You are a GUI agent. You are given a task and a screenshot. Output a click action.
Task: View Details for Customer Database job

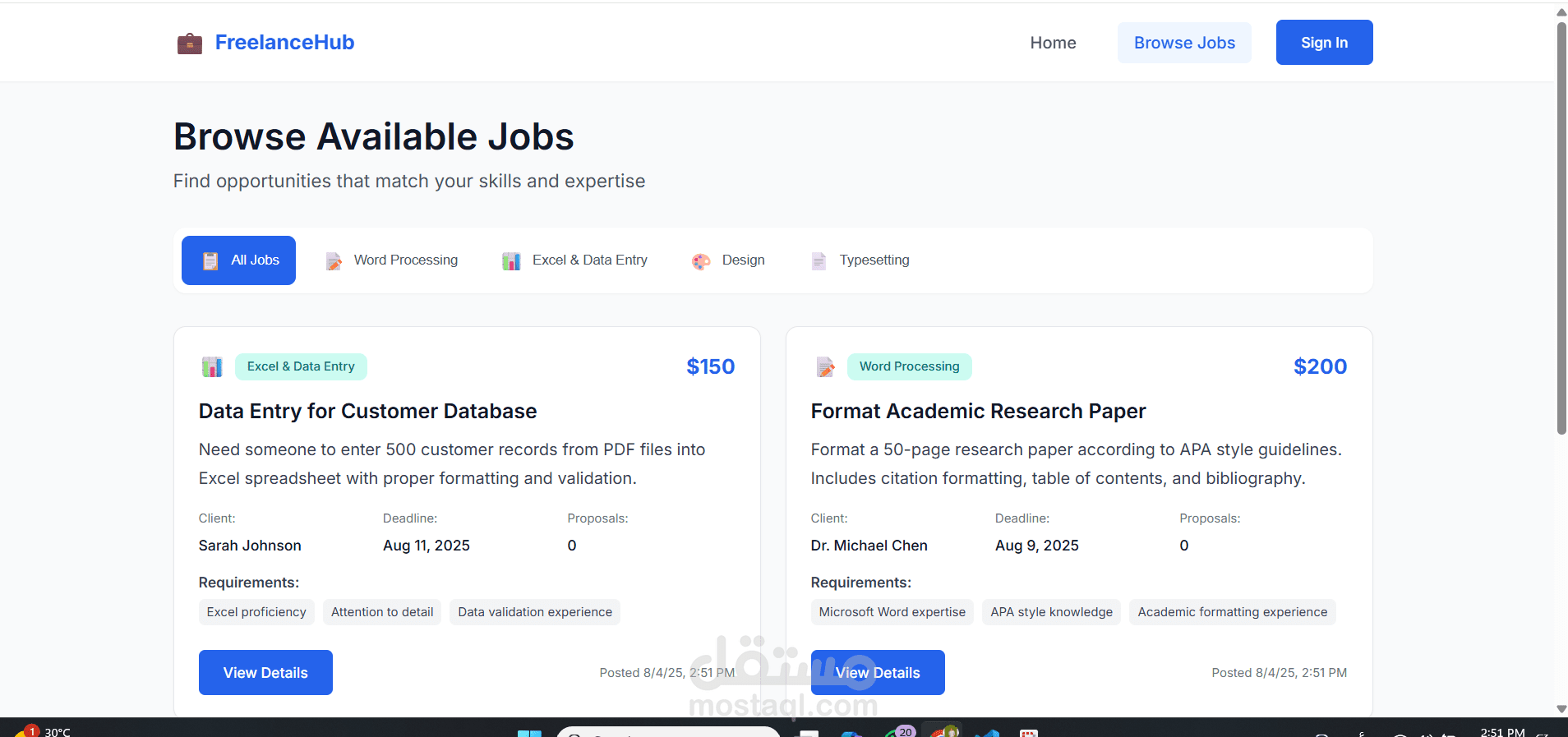265,673
